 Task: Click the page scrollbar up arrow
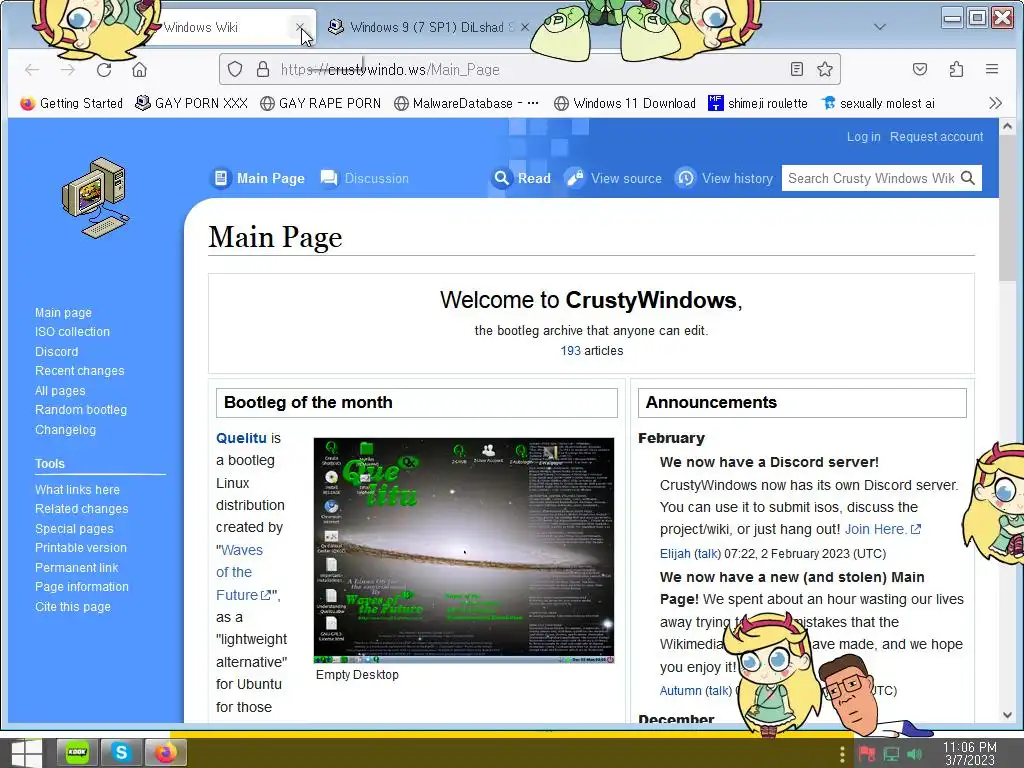(x=1007, y=126)
